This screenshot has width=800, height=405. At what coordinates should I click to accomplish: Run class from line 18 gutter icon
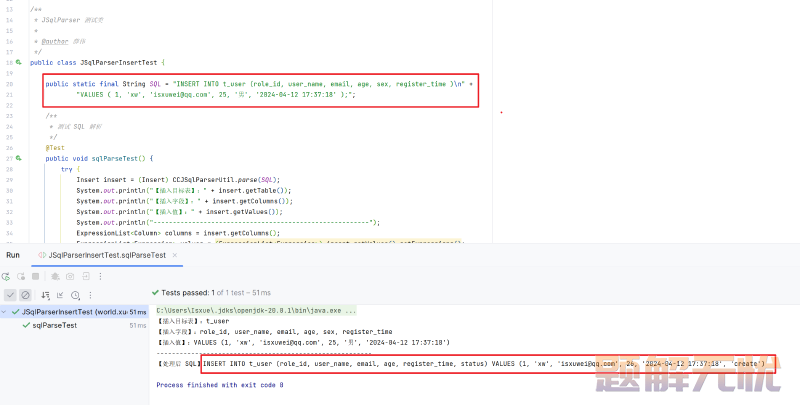19,62
